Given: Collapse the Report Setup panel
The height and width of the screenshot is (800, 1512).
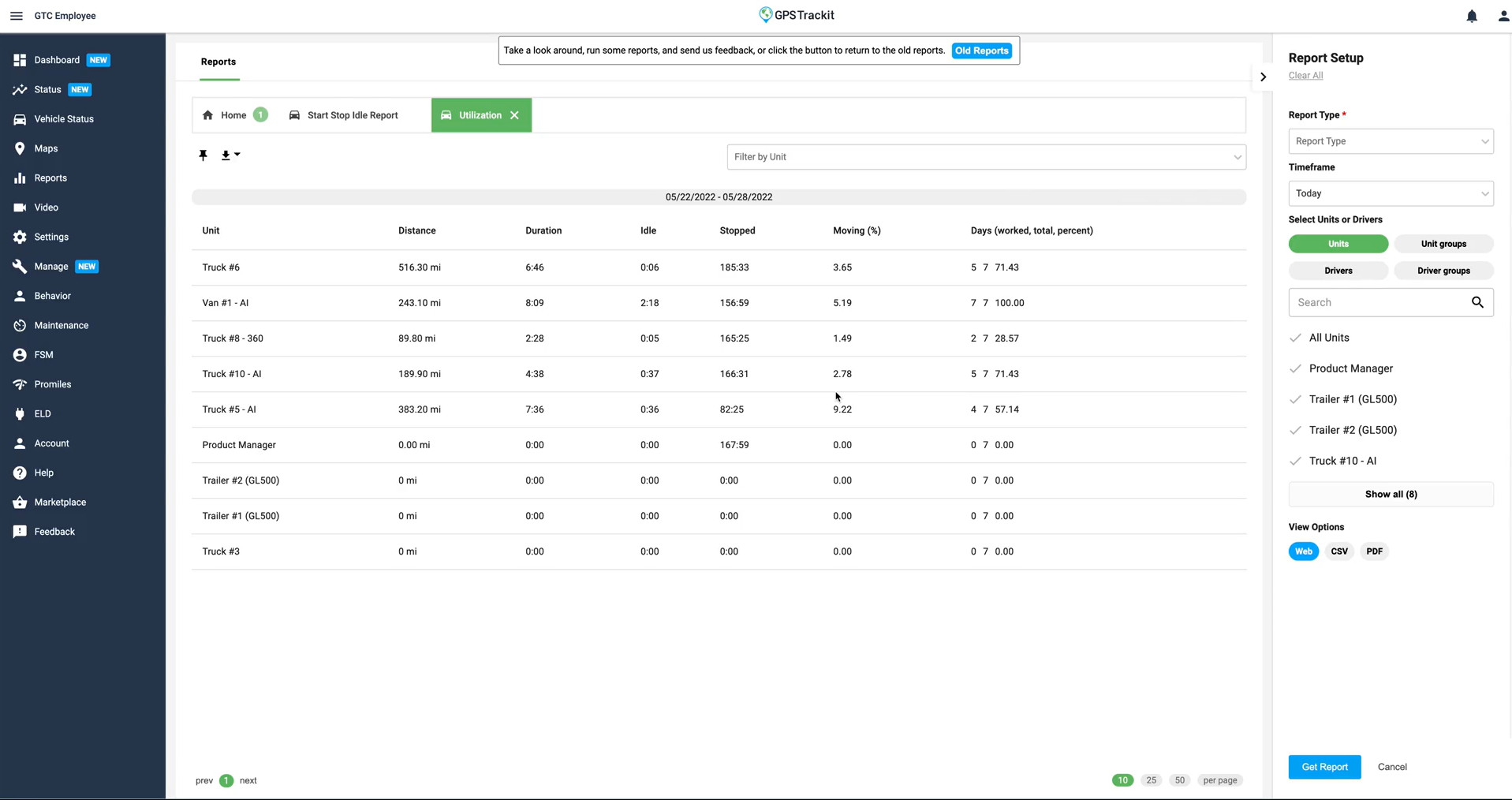Looking at the screenshot, I should [x=1263, y=77].
